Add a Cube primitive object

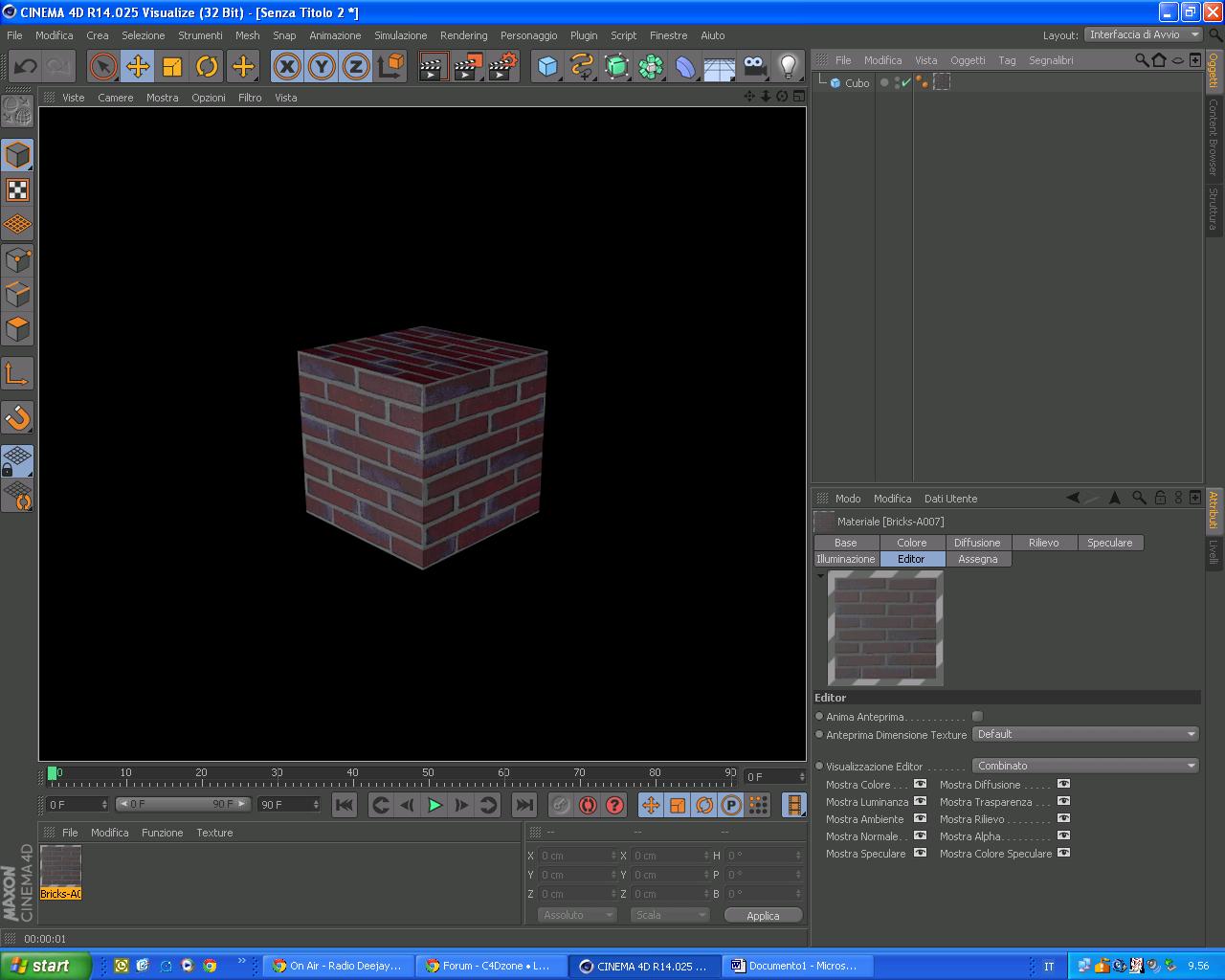pos(547,66)
